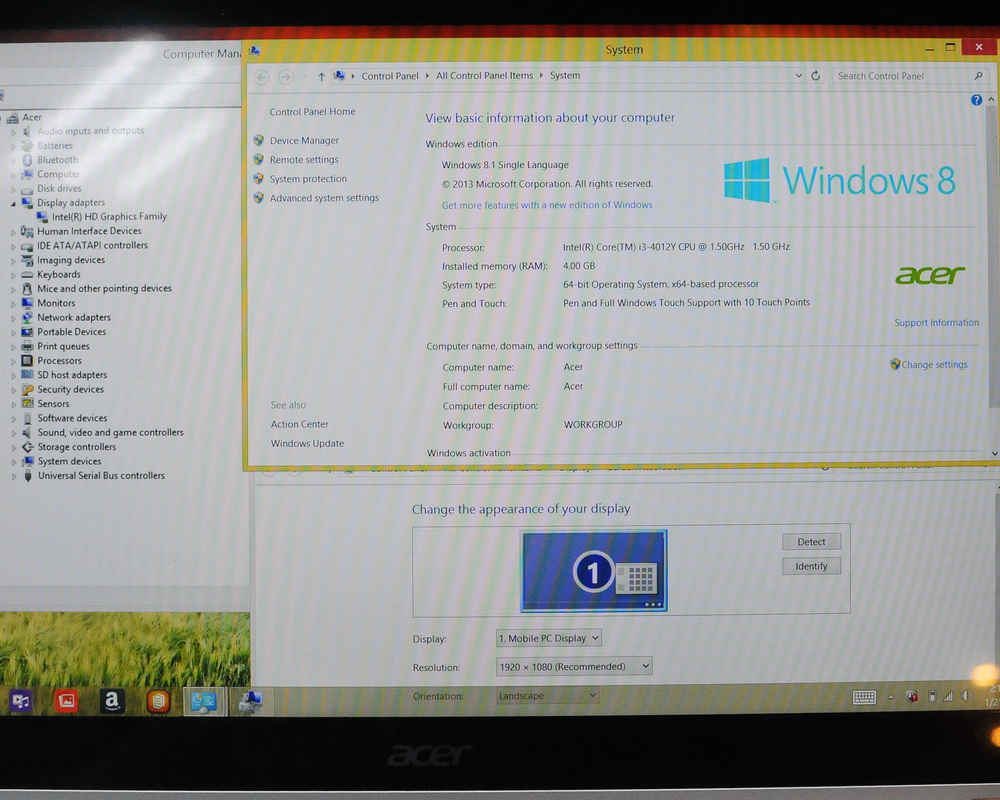Expand Universal Serial Bus controllers node
This screenshot has width=1000, height=800.
(x=13, y=477)
